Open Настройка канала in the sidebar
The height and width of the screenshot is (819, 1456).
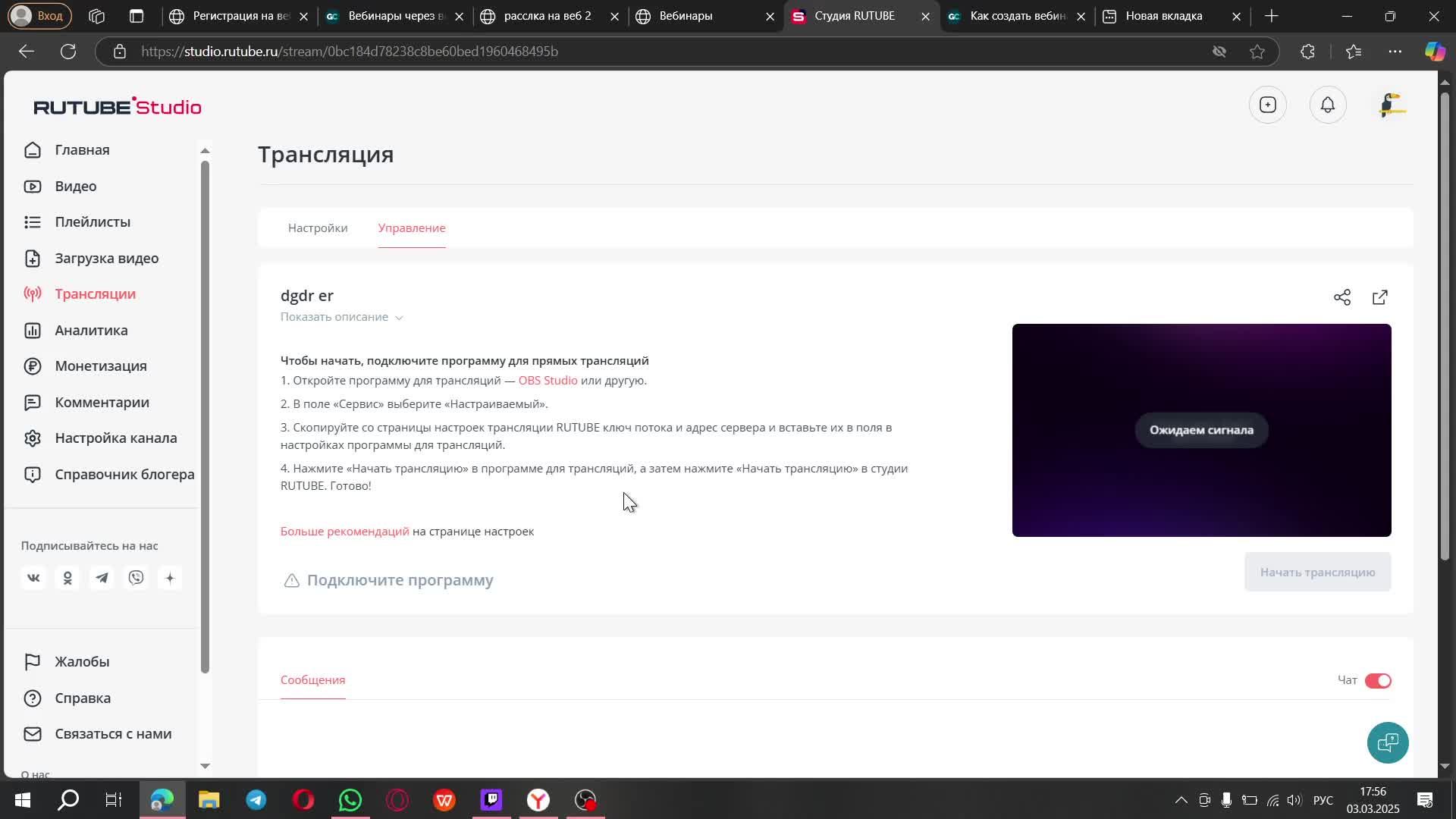coord(115,438)
